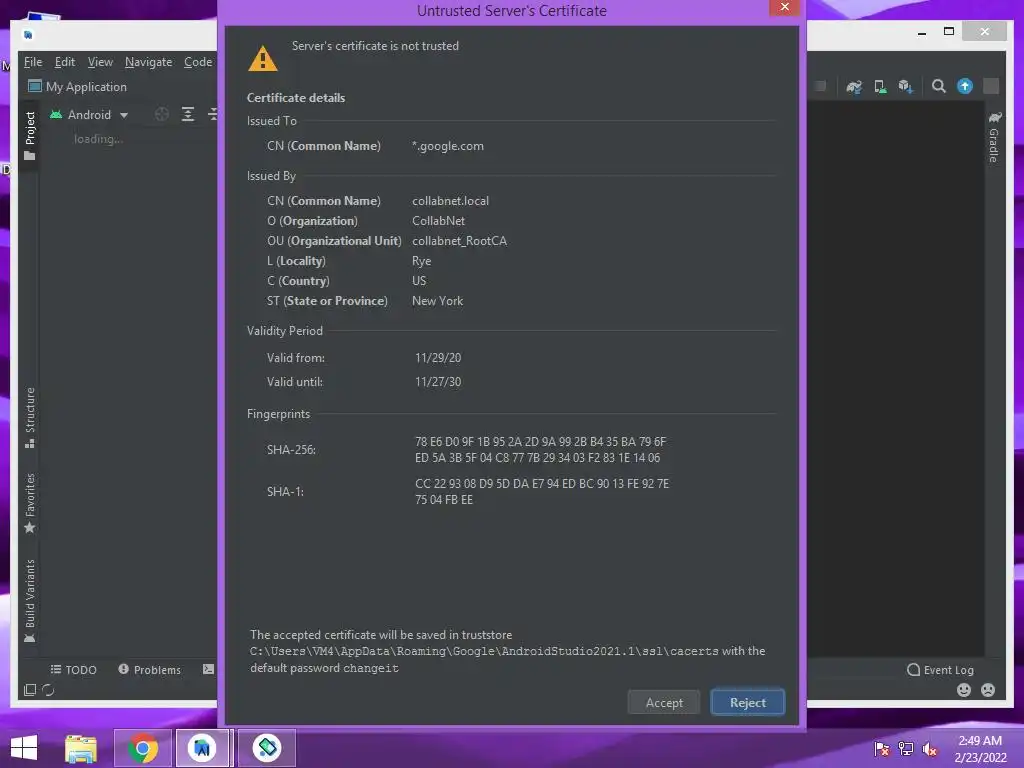Open the Event Log panel
The height and width of the screenshot is (768, 1024).
click(x=940, y=670)
